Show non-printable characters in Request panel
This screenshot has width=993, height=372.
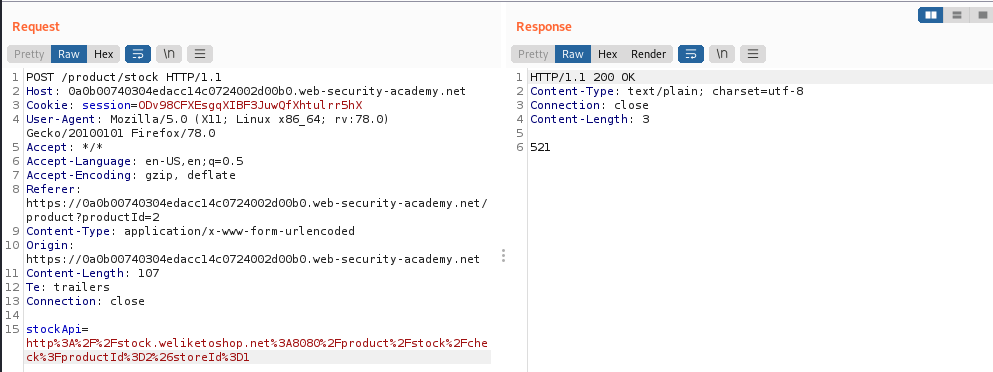pyautogui.click(x=168, y=54)
